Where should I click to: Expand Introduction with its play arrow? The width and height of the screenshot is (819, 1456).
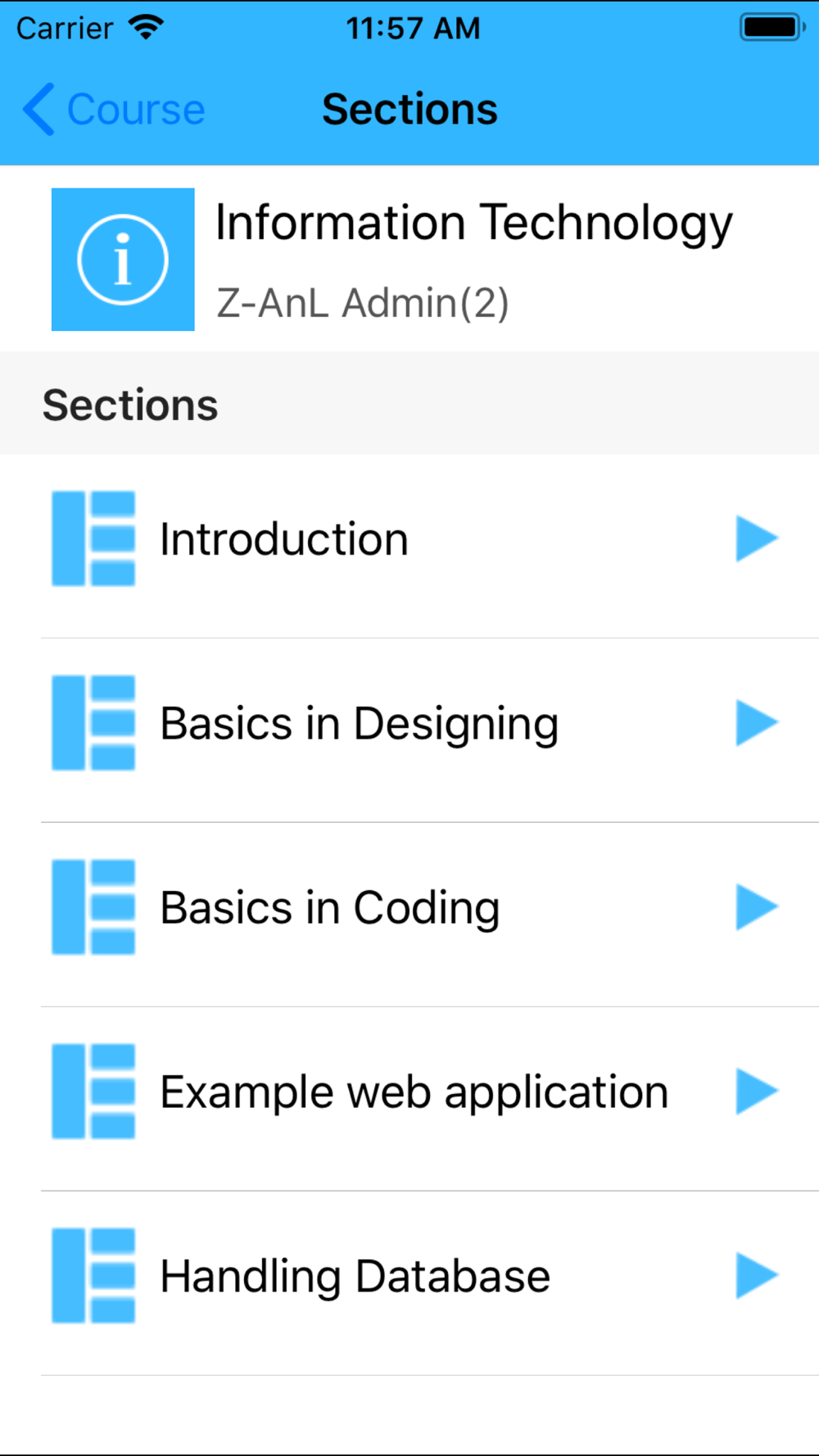[x=755, y=539]
